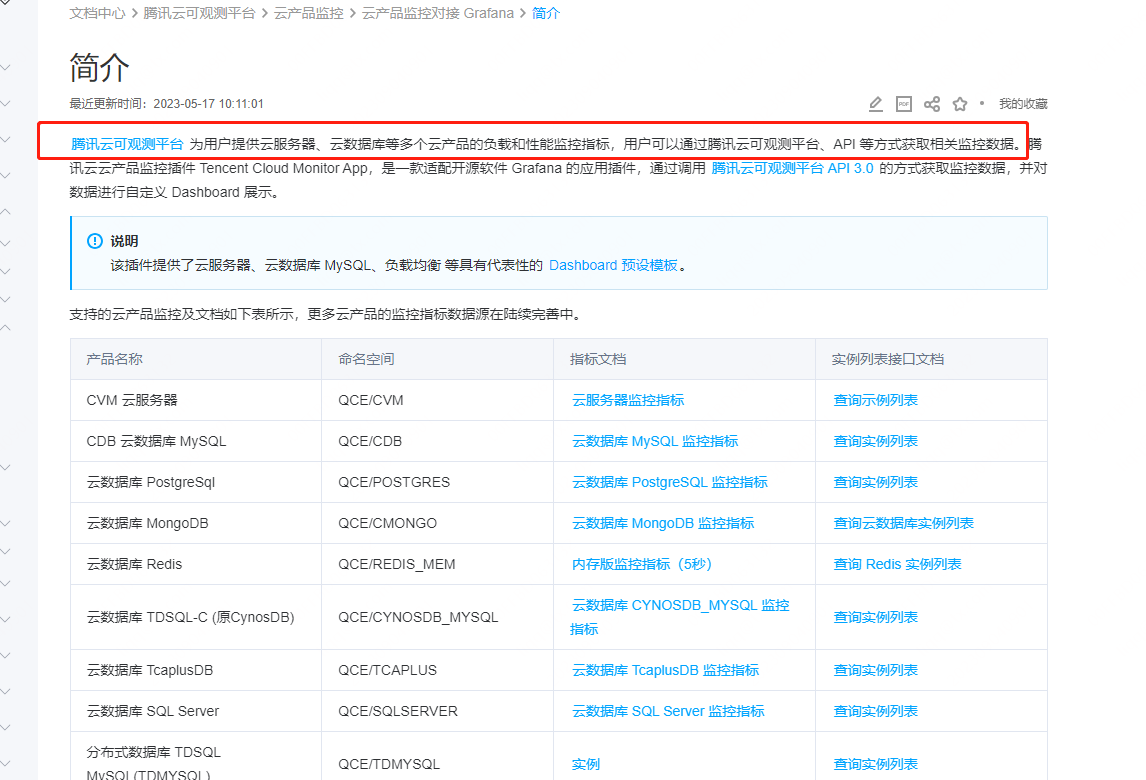
Task: Open 查询示例列表 link in CVM row
Action: [x=876, y=401]
